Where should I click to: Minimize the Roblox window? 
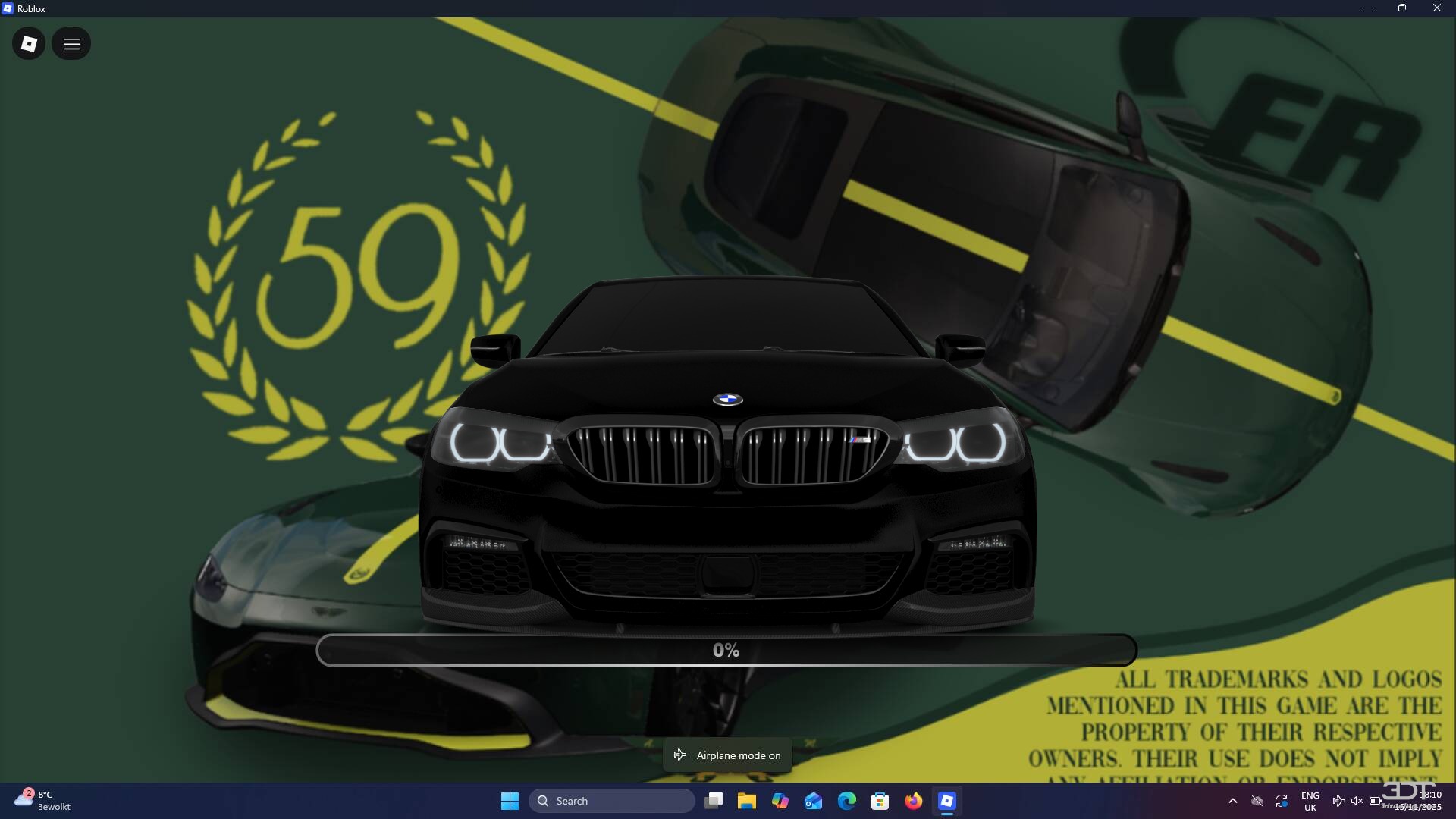[1368, 8]
